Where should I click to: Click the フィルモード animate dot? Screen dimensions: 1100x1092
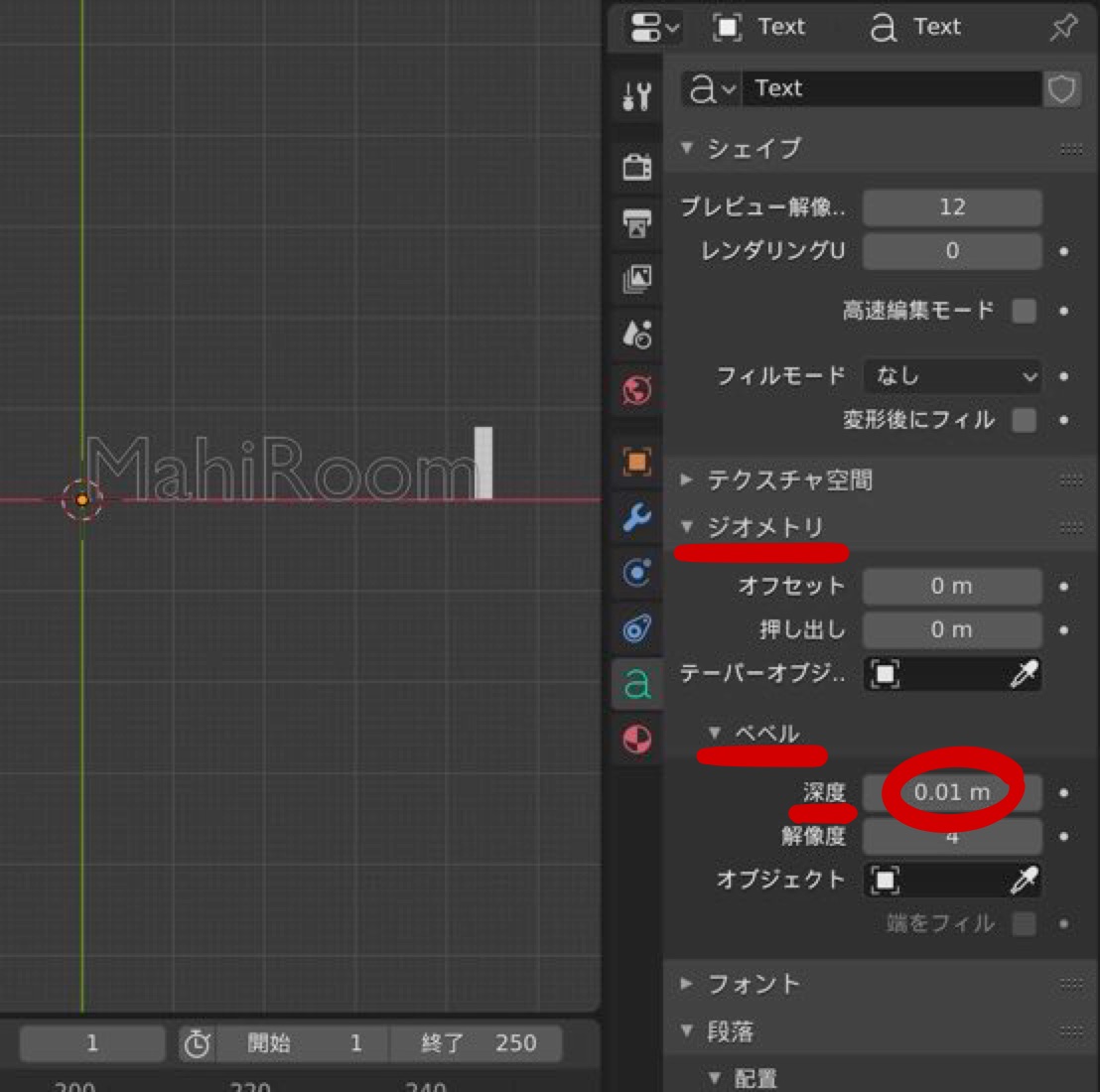pyautogui.click(x=1063, y=376)
